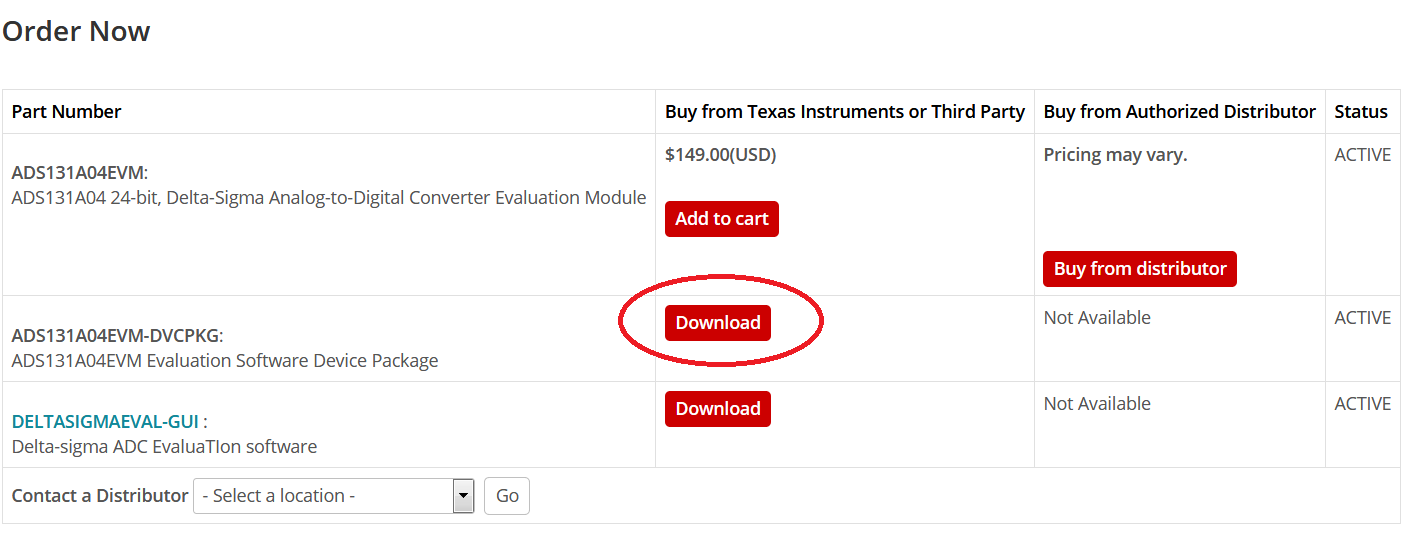
Task: Click the ADS131A04EVM part number text
Action: [78, 172]
